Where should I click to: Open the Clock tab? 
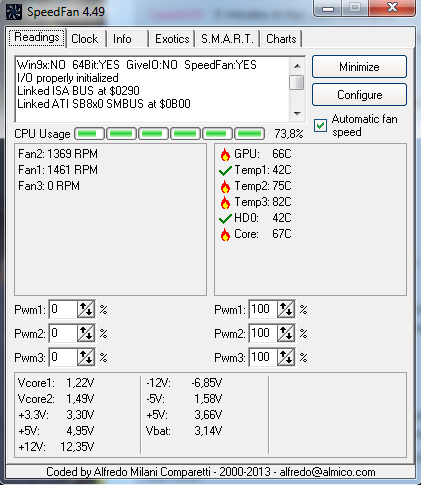tap(85, 39)
